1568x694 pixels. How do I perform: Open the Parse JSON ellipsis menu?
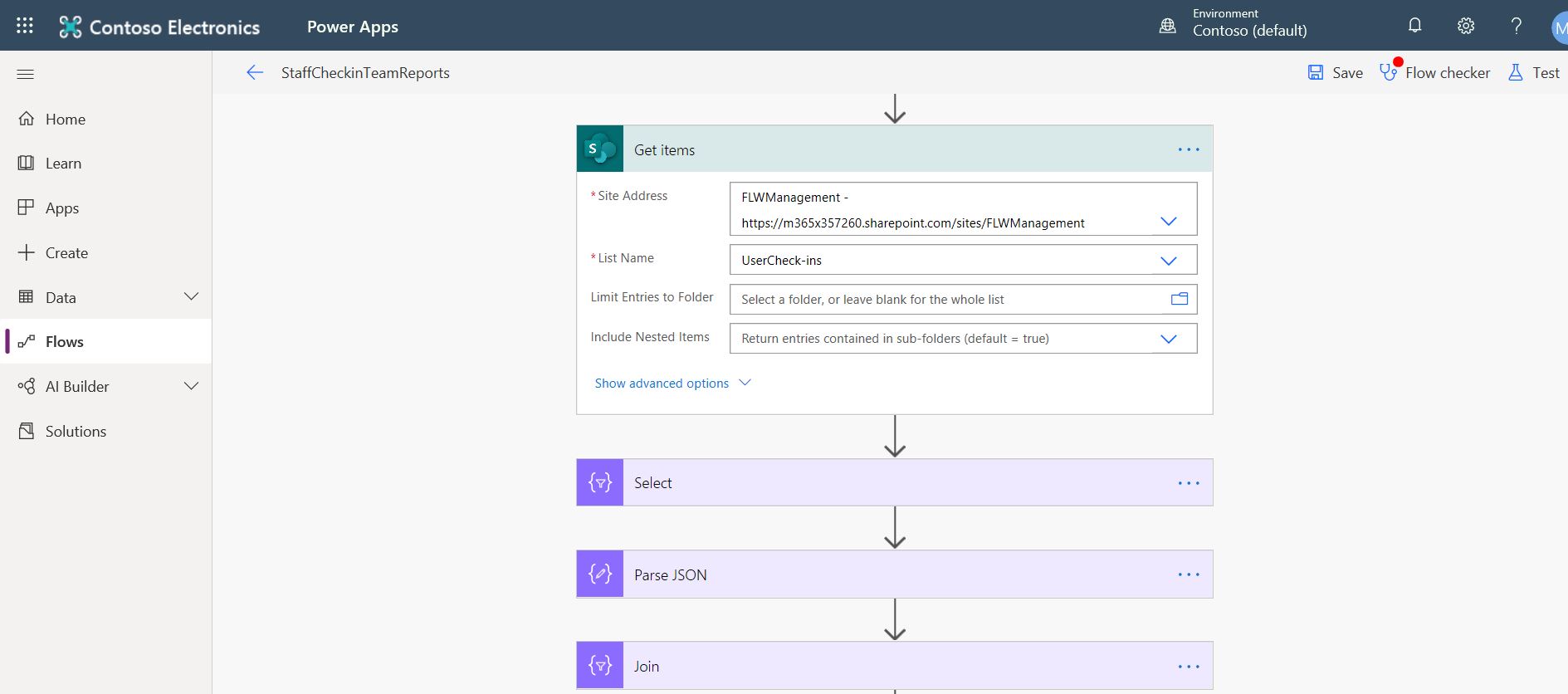click(1189, 574)
